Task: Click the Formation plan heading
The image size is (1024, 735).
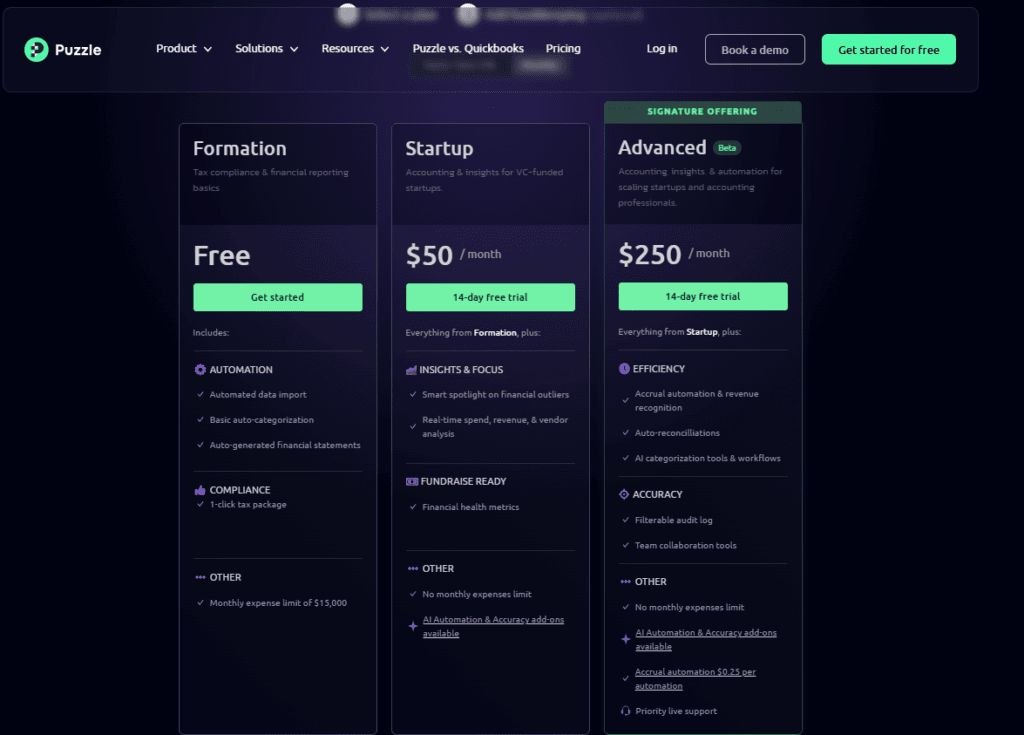Action: [x=240, y=149]
